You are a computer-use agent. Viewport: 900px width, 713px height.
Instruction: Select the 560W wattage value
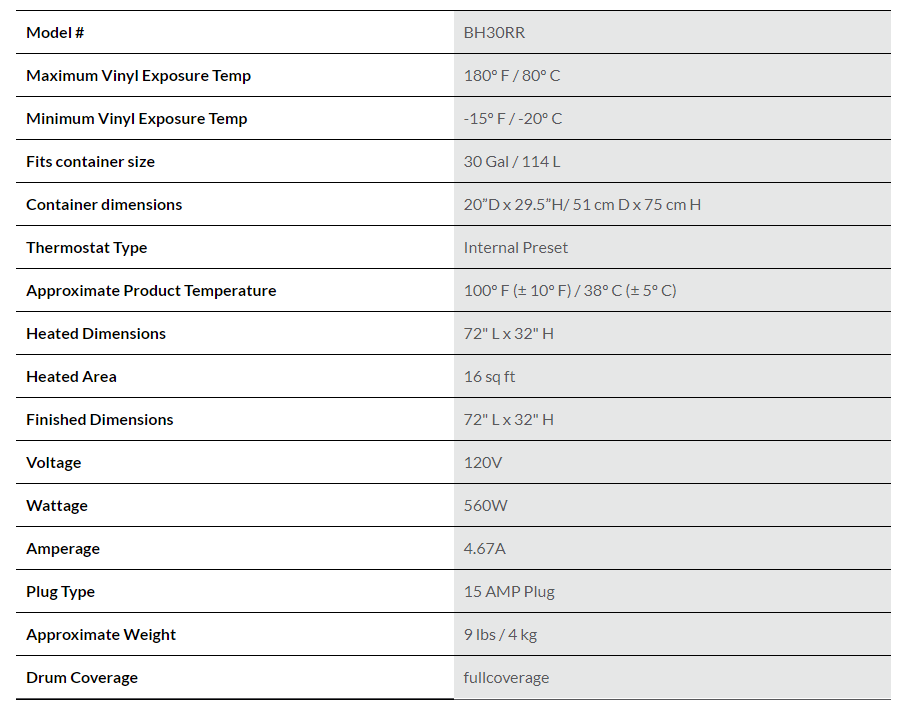tap(486, 506)
